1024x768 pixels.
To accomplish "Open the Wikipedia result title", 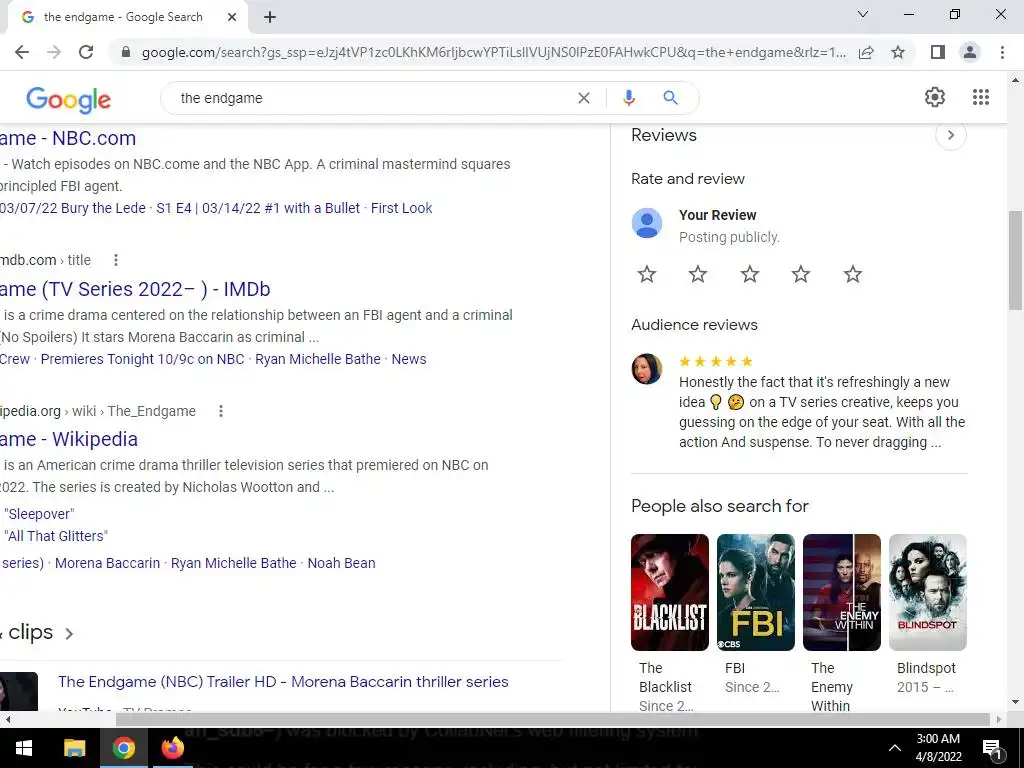I will 69,440.
